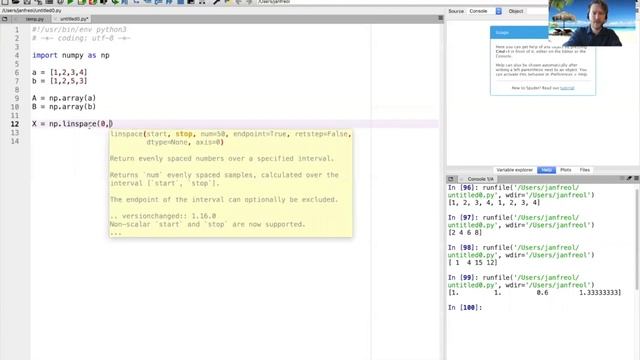Switch to the Plots tab

(x=566, y=170)
